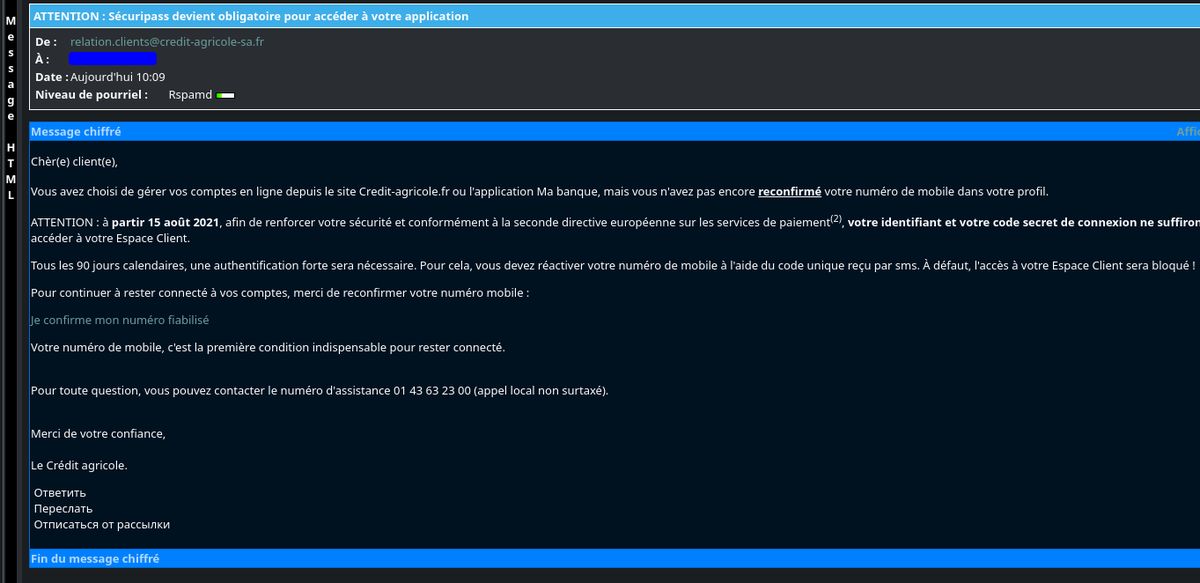Click the footnote reference (2) superscript
The image size is (1200, 583).
[x=837, y=219]
